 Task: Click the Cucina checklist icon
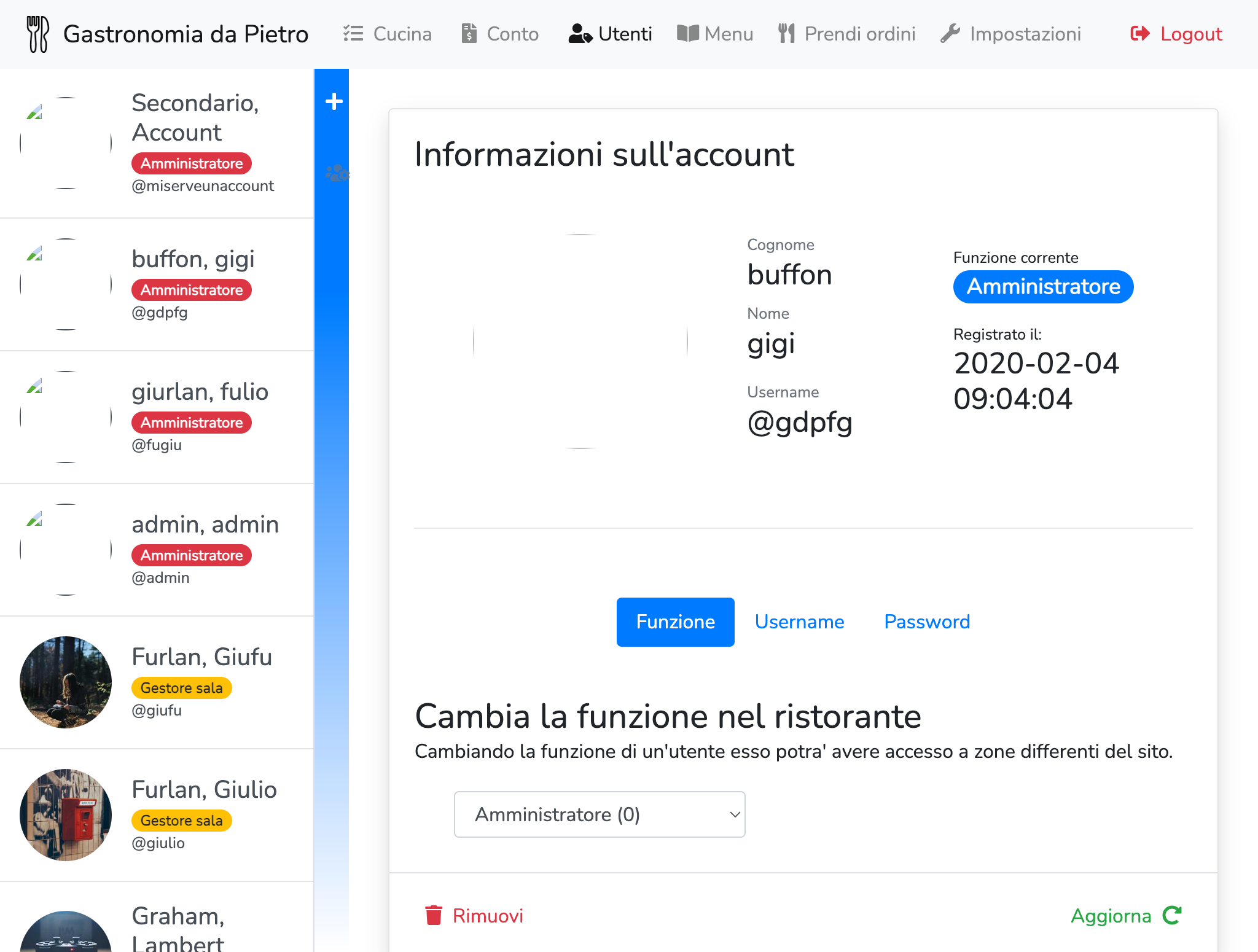tap(353, 33)
